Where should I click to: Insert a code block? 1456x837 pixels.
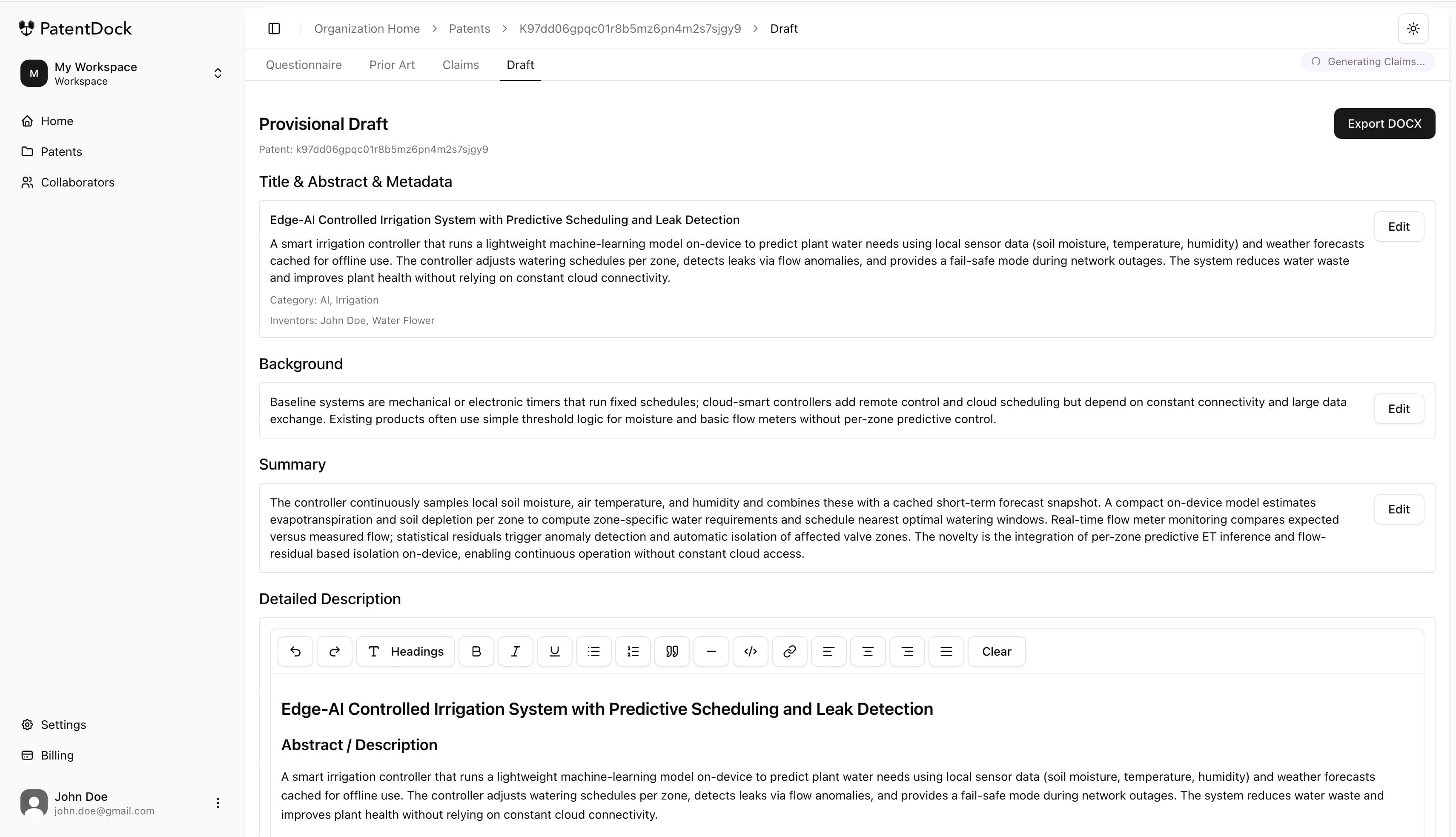pyautogui.click(x=750, y=651)
